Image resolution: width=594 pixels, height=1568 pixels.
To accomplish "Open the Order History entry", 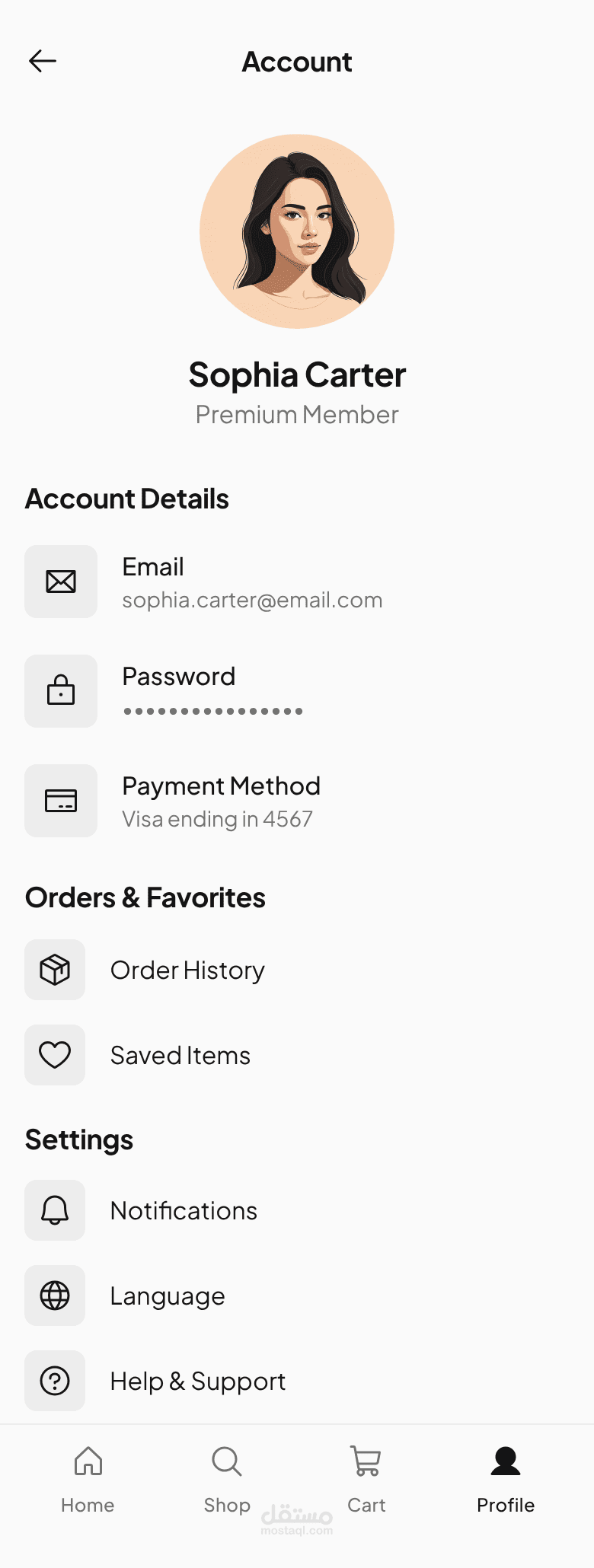I will (187, 970).
